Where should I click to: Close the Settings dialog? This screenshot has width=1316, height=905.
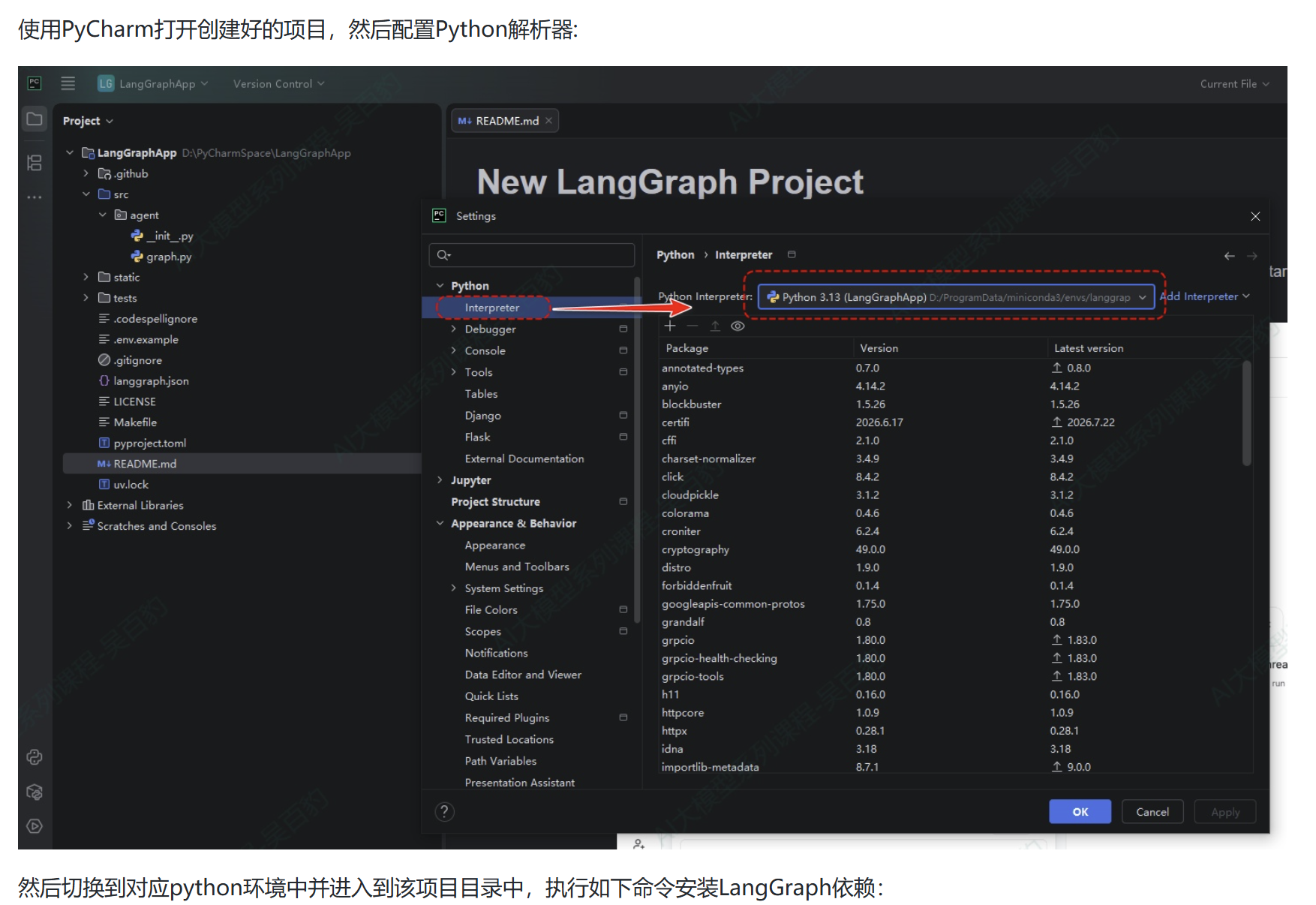tap(1255, 216)
